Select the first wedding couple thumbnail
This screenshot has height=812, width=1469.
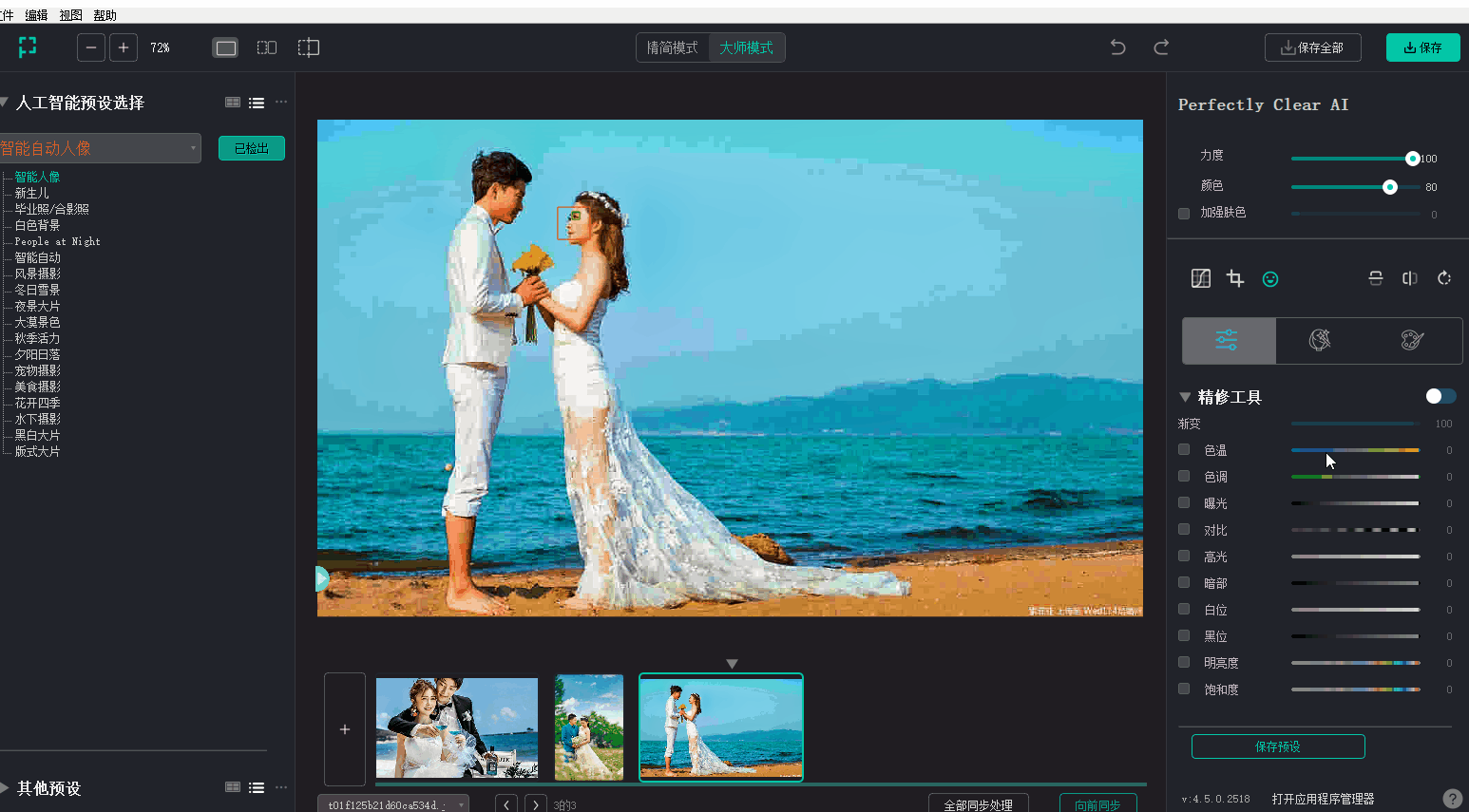tap(457, 727)
